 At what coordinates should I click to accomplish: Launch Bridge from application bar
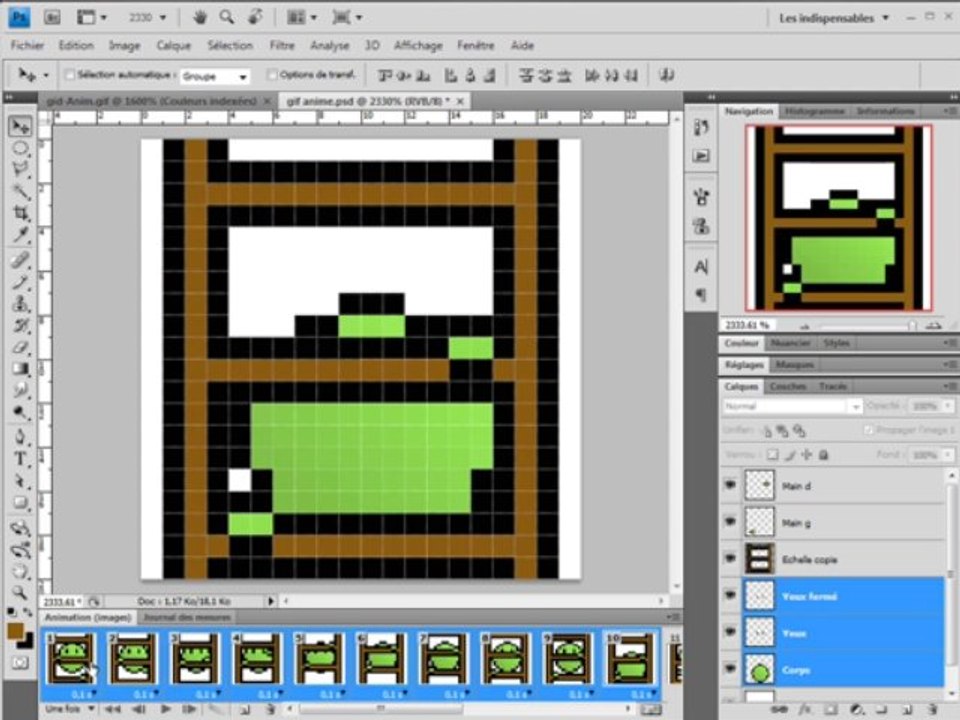pyautogui.click(x=52, y=18)
